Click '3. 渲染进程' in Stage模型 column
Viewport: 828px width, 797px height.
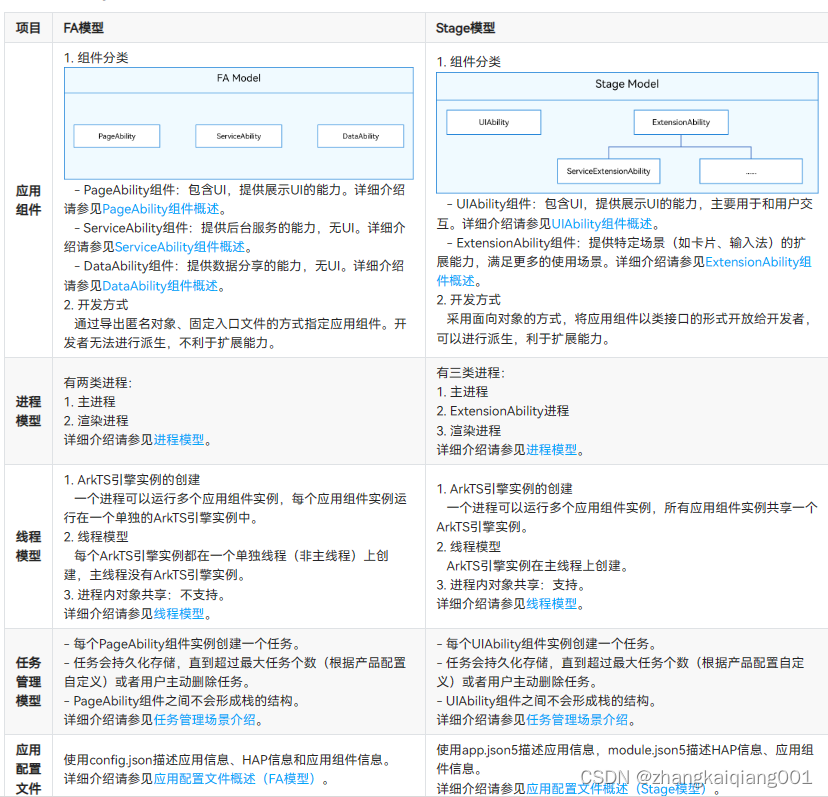468,430
